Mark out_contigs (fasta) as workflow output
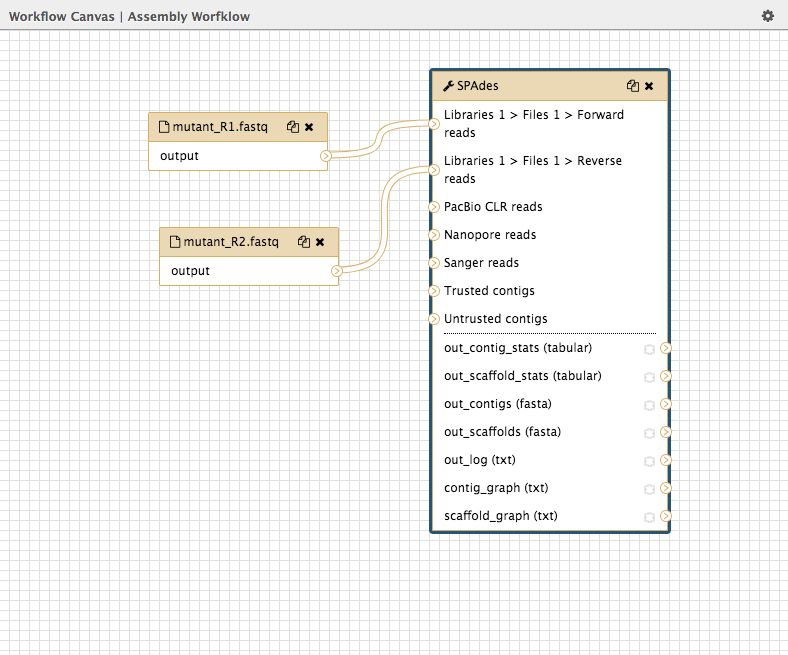 pos(649,405)
